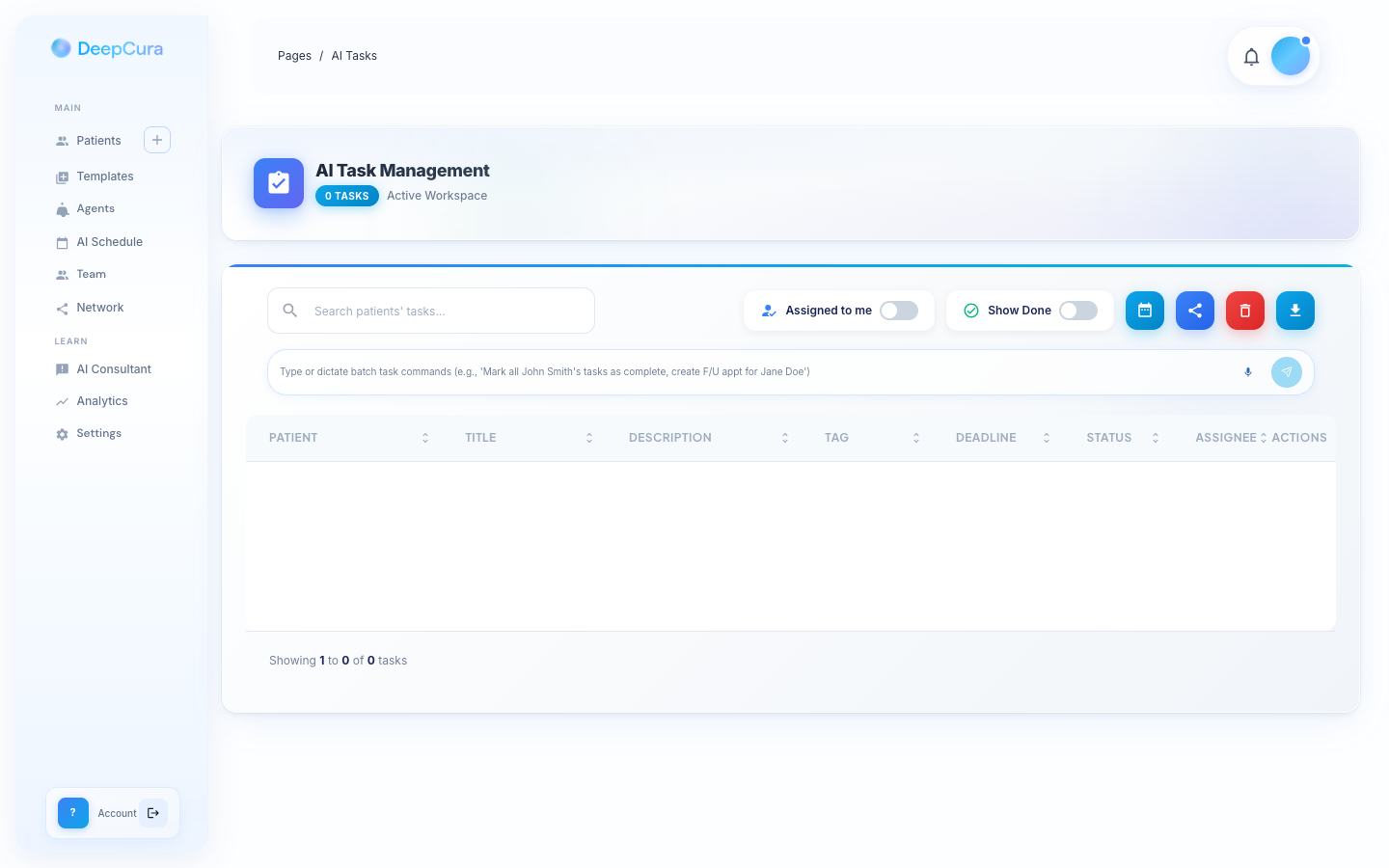Navigate to Network page
Viewport: 1389px width, 868px height.
tap(100, 308)
